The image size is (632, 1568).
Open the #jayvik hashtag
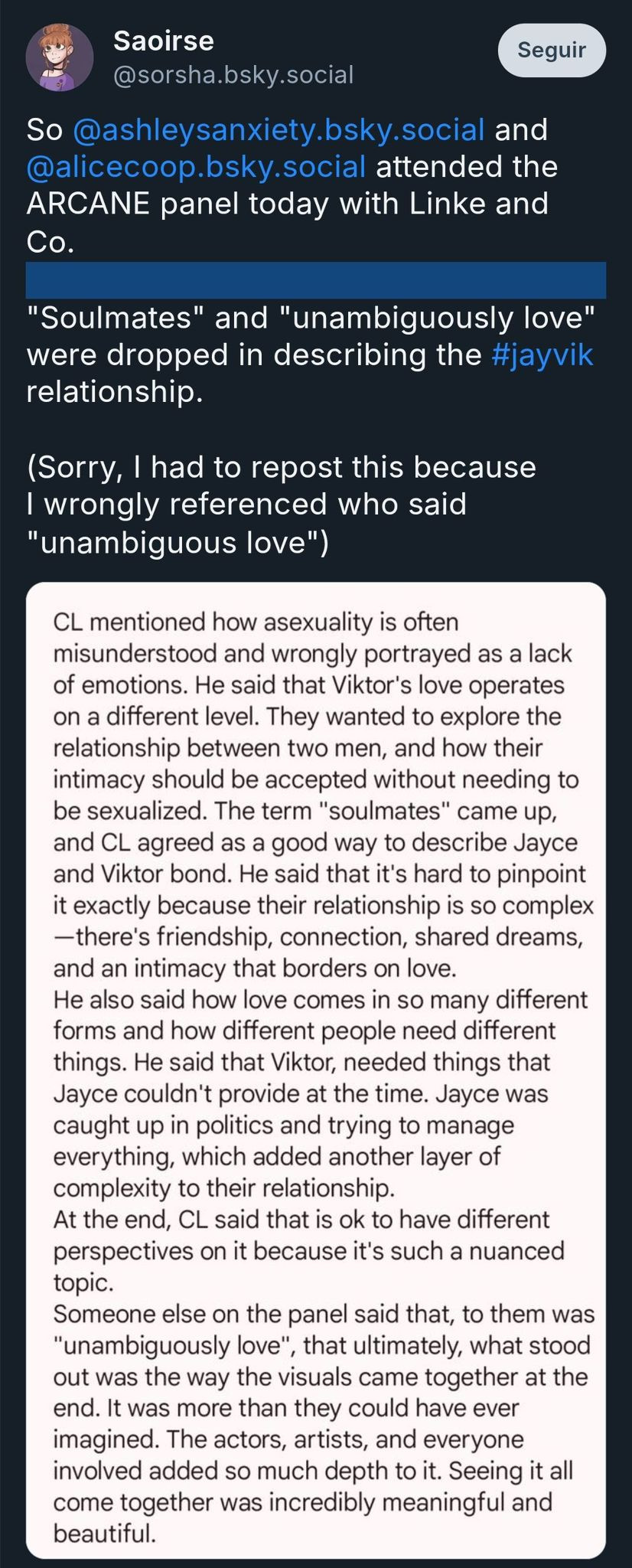point(542,354)
